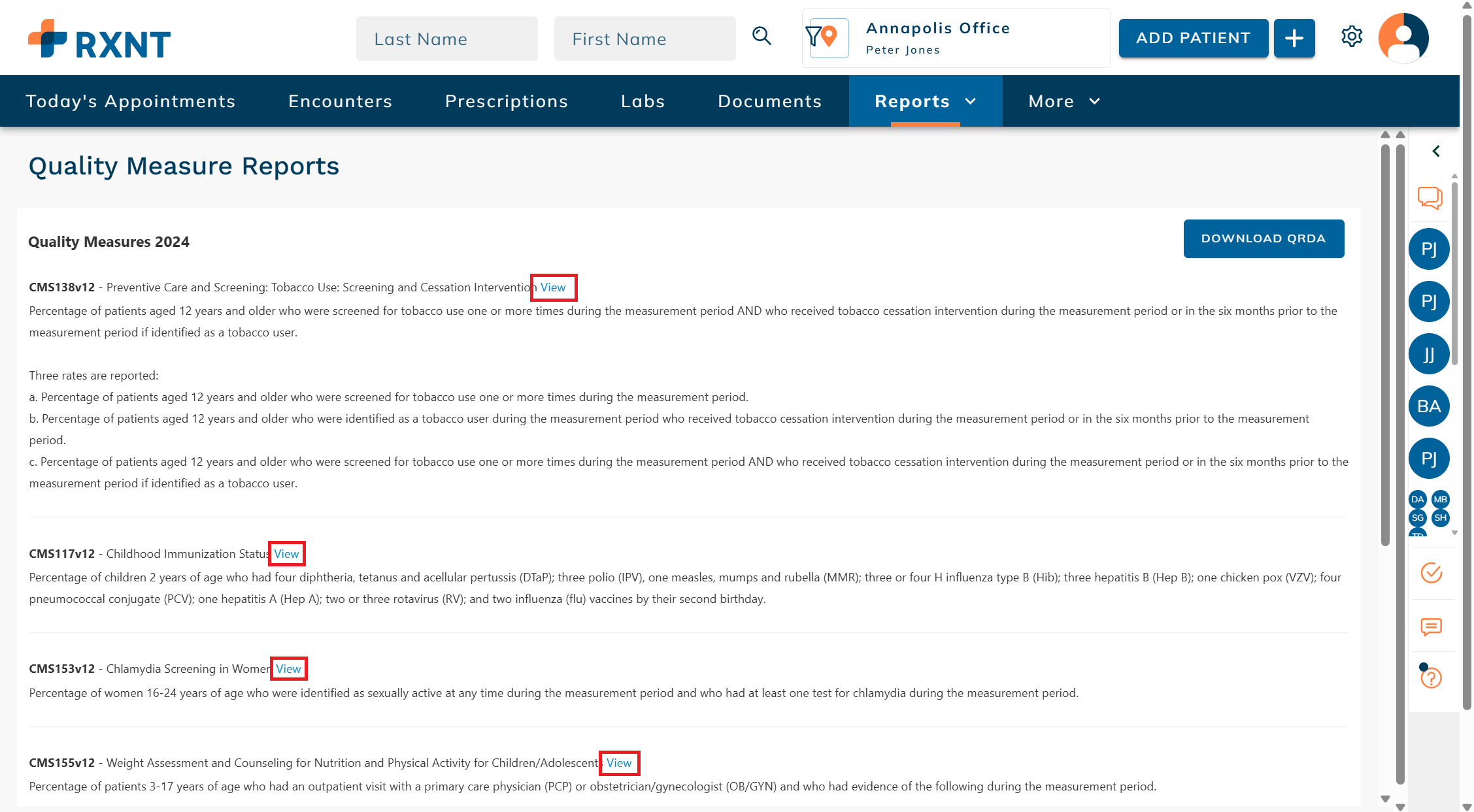This screenshot has height=812, width=1474.
Task: Open the chat bubbles icon in sidebar
Action: pyautogui.click(x=1430, y=197)
